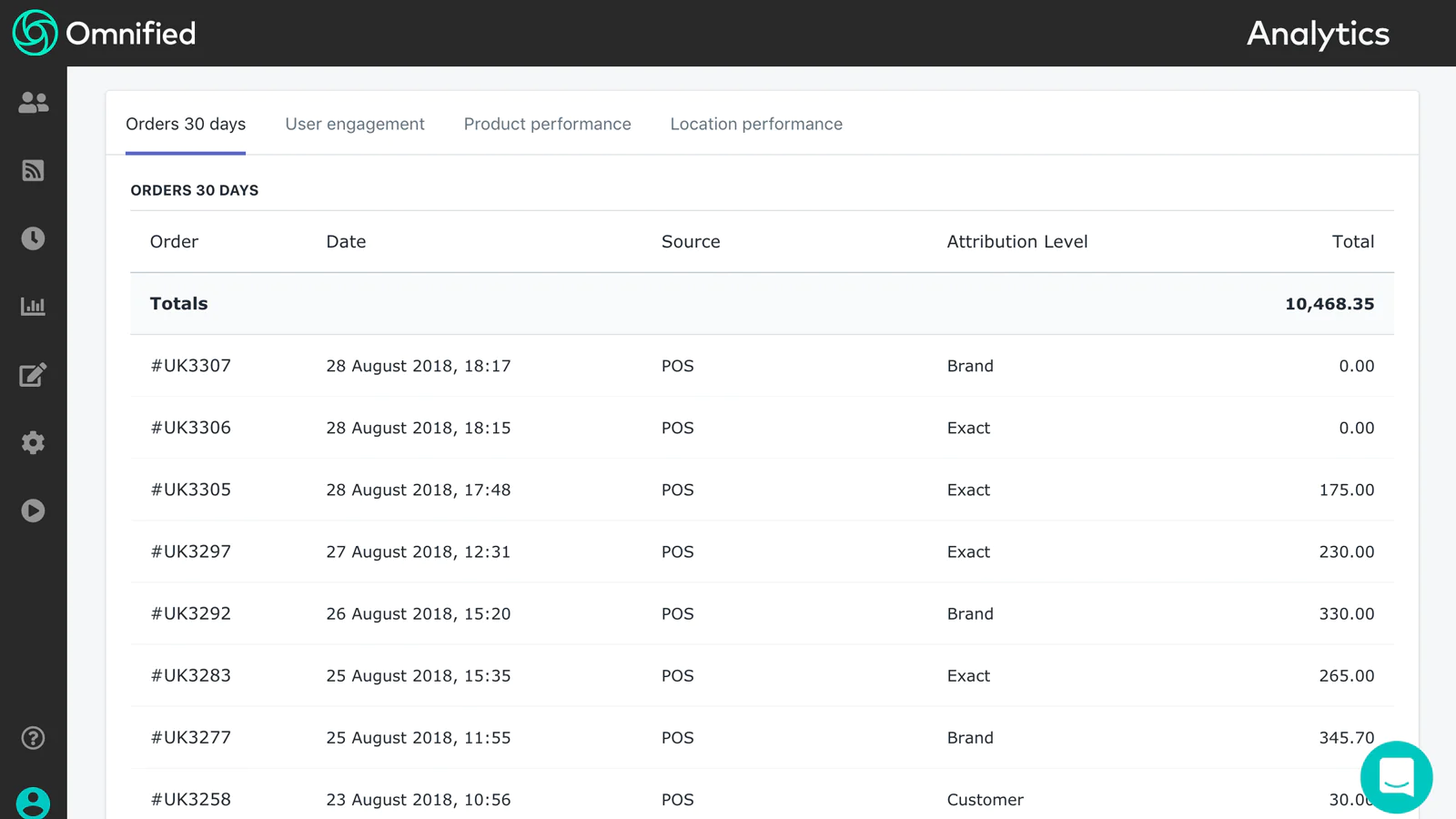Open settings gear icon in sidebar
The height and width of the screenshot is (819, 1456).
[x=33, y=443]
